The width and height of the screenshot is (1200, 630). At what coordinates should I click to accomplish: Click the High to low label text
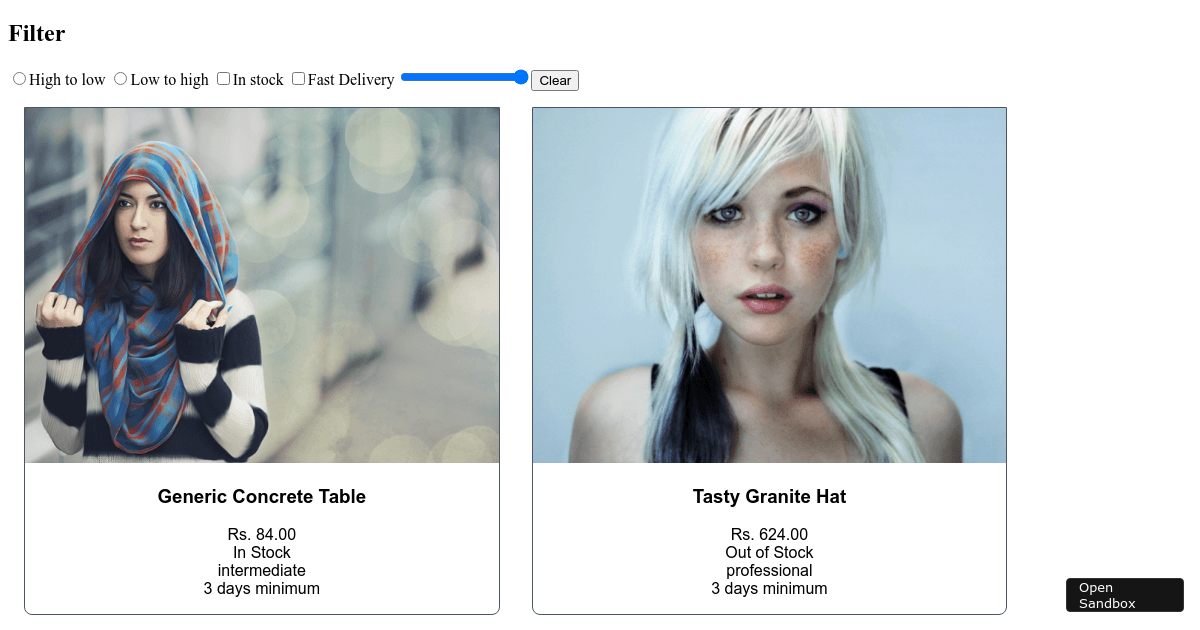67,80
